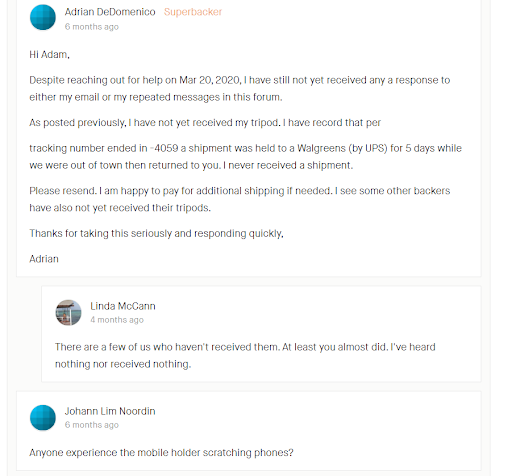
Task: Click the 'Please resend' paragraph
Action: (x=240, y=199)
